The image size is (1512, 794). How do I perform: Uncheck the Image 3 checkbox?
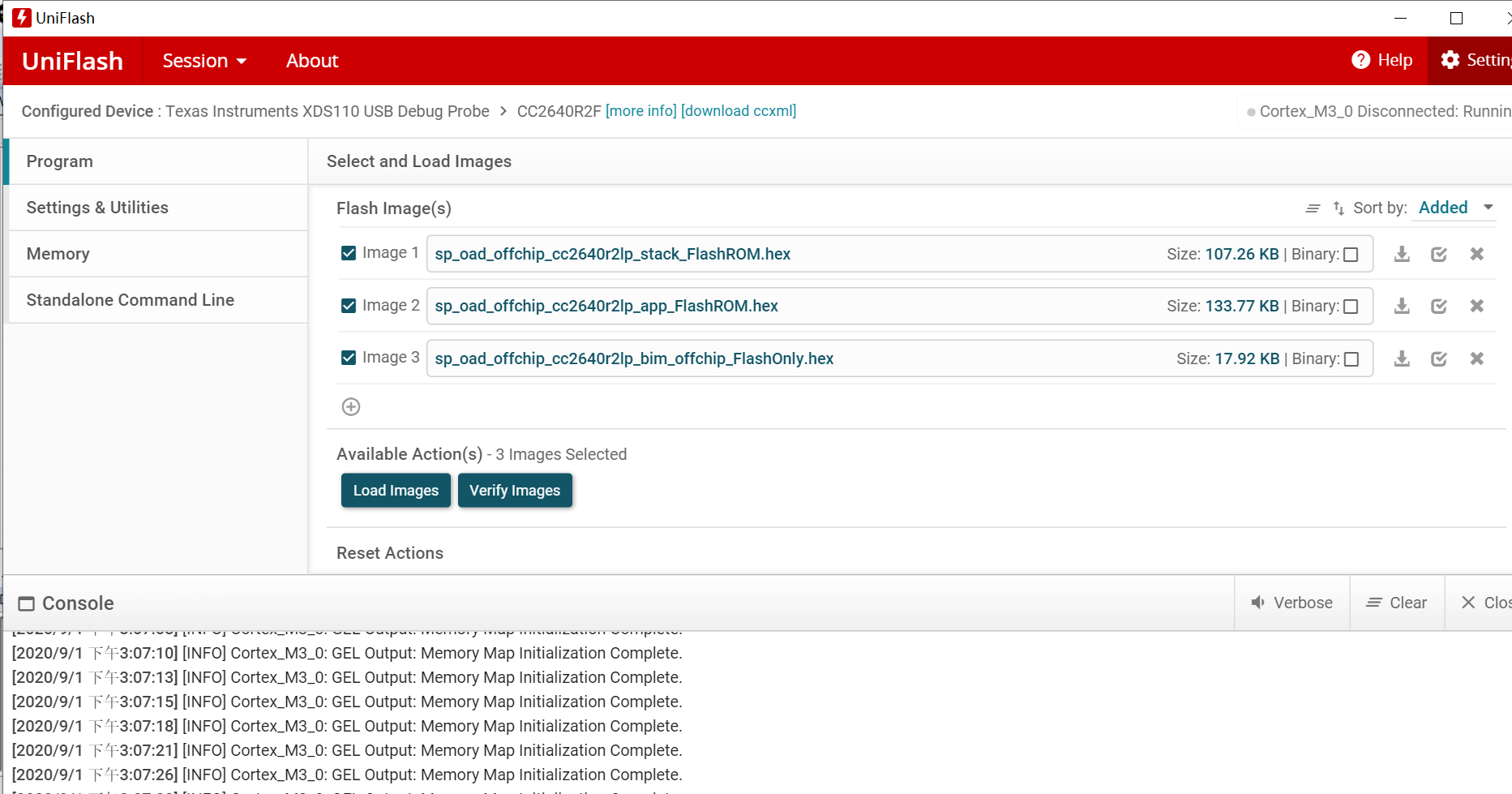click(x=349, y=358)
